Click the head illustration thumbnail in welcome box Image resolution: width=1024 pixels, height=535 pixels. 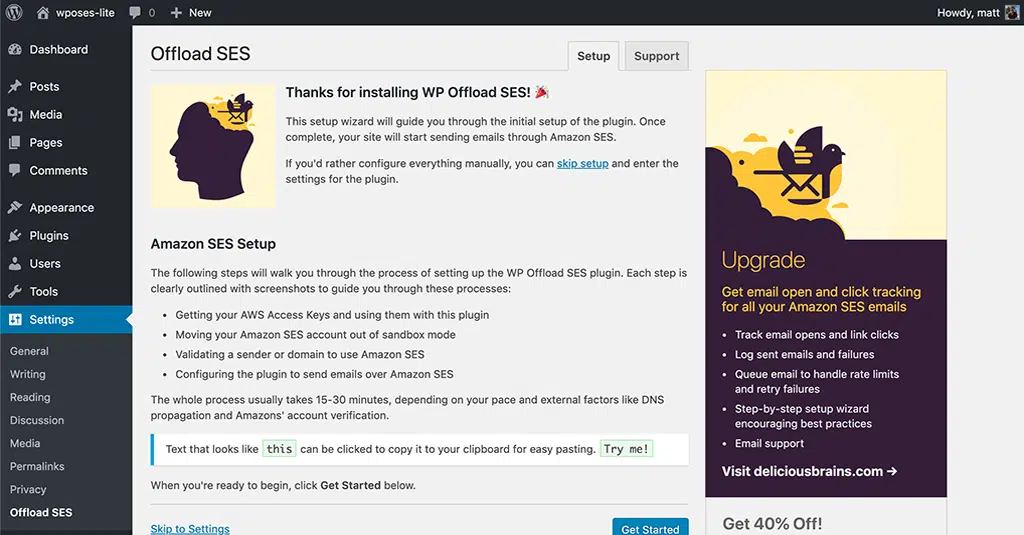(213, 146)
